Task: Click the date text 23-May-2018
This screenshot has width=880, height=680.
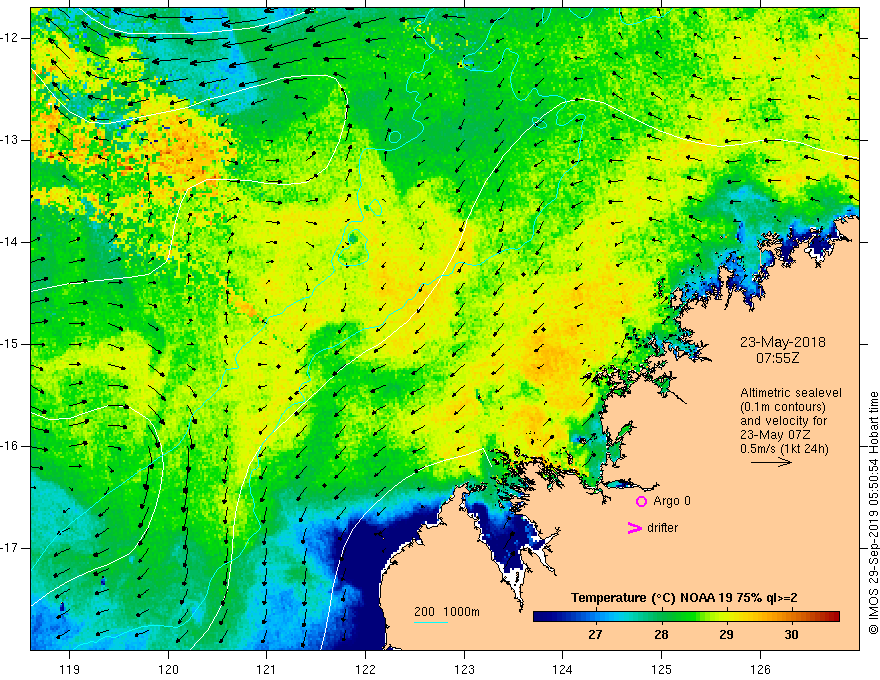Action: click(783, 342)
